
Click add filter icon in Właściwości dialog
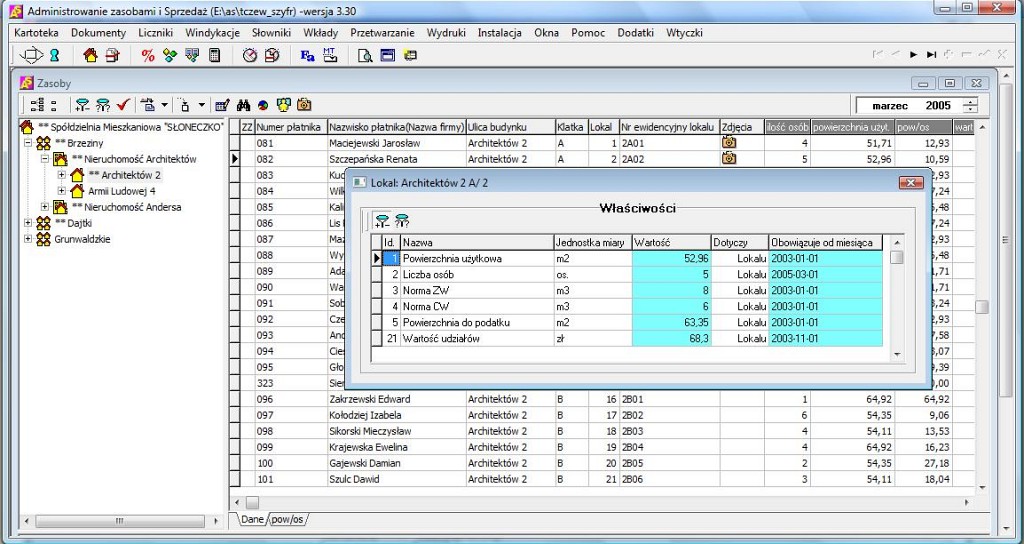tap(382, 221)
